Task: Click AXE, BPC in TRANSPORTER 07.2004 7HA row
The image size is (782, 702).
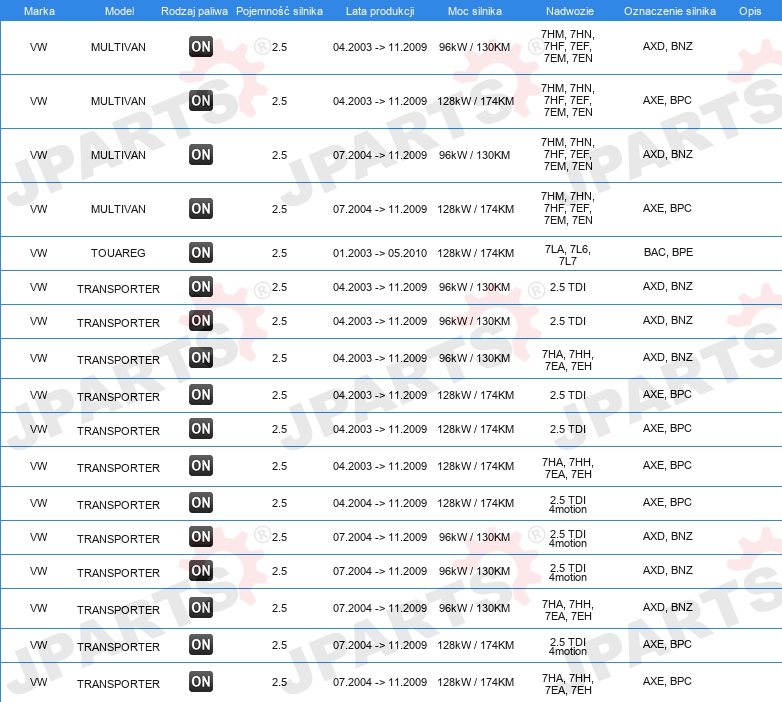Action: [x=667, y=681]
